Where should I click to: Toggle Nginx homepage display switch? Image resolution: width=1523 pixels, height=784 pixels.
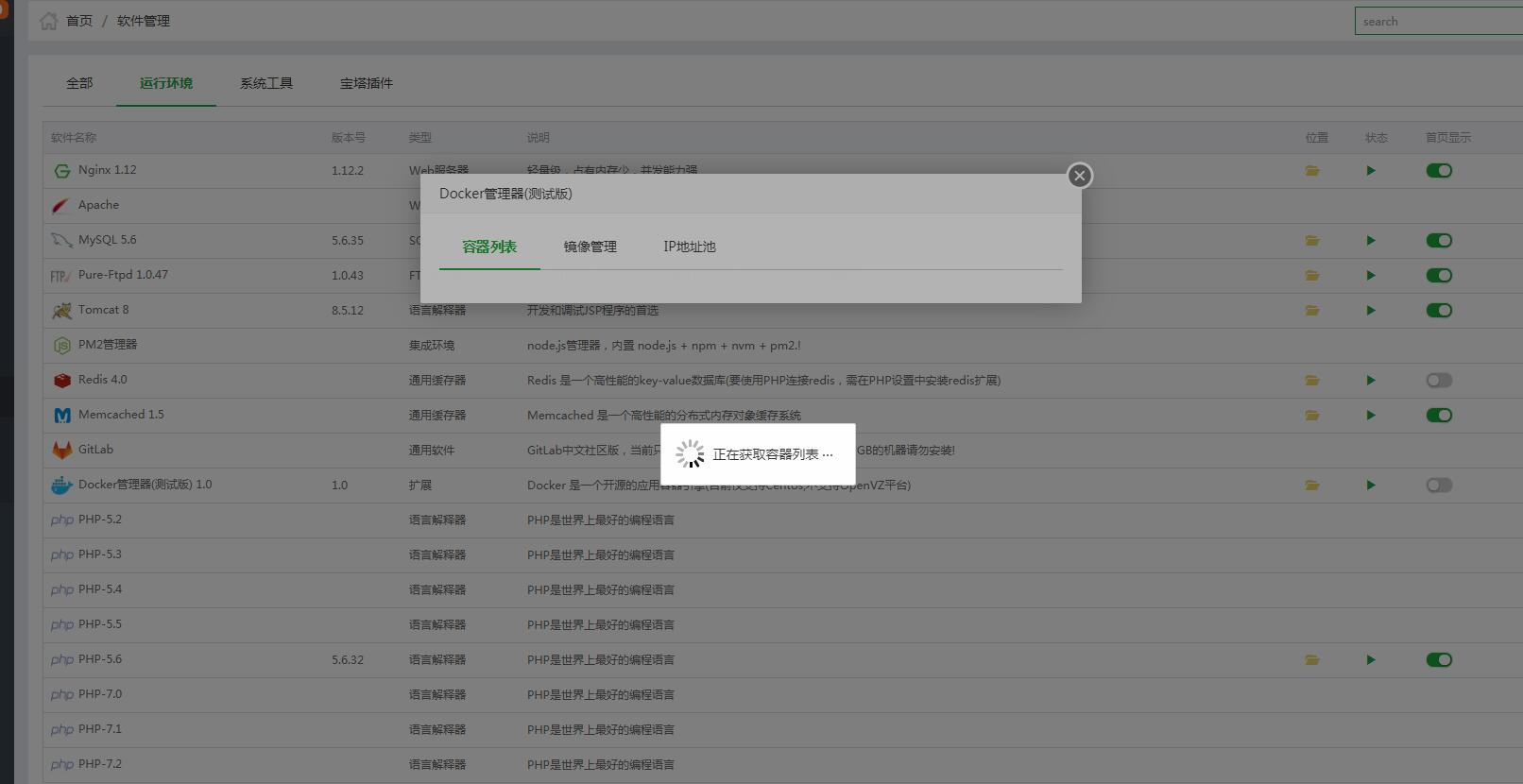pyautogui.click(x=1439, y=171)
